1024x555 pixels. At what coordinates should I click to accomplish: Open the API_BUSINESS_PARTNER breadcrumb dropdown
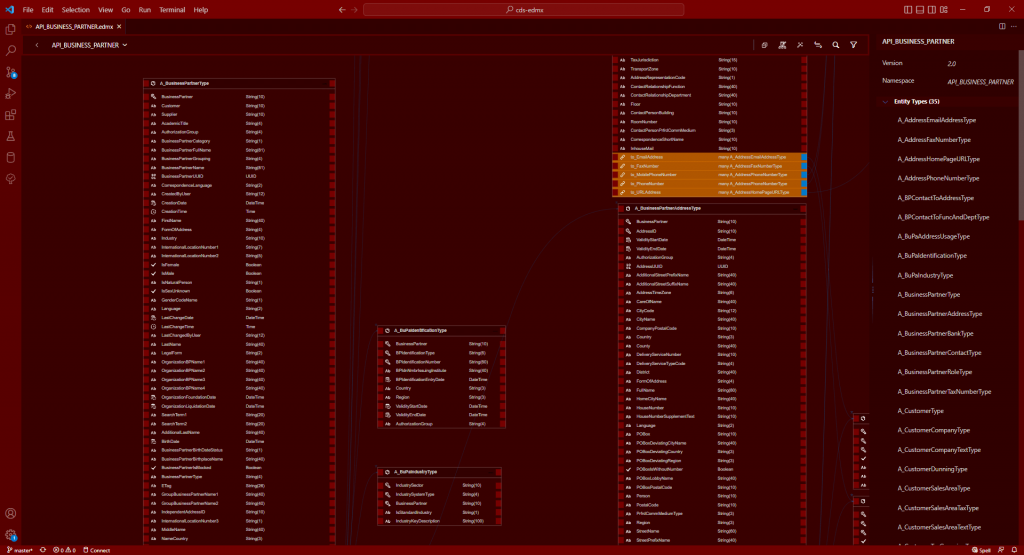click(x=89, y=45)
